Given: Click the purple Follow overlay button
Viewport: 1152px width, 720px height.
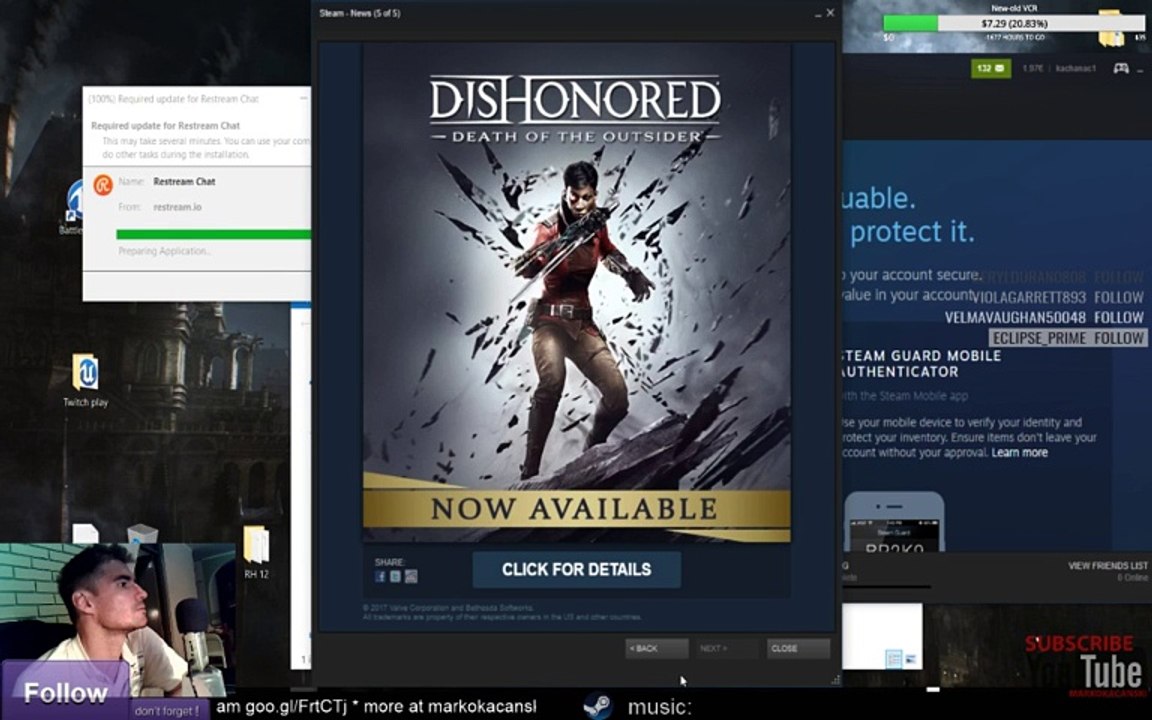Looking at the screenshot, I should click(x=65, y=691).
